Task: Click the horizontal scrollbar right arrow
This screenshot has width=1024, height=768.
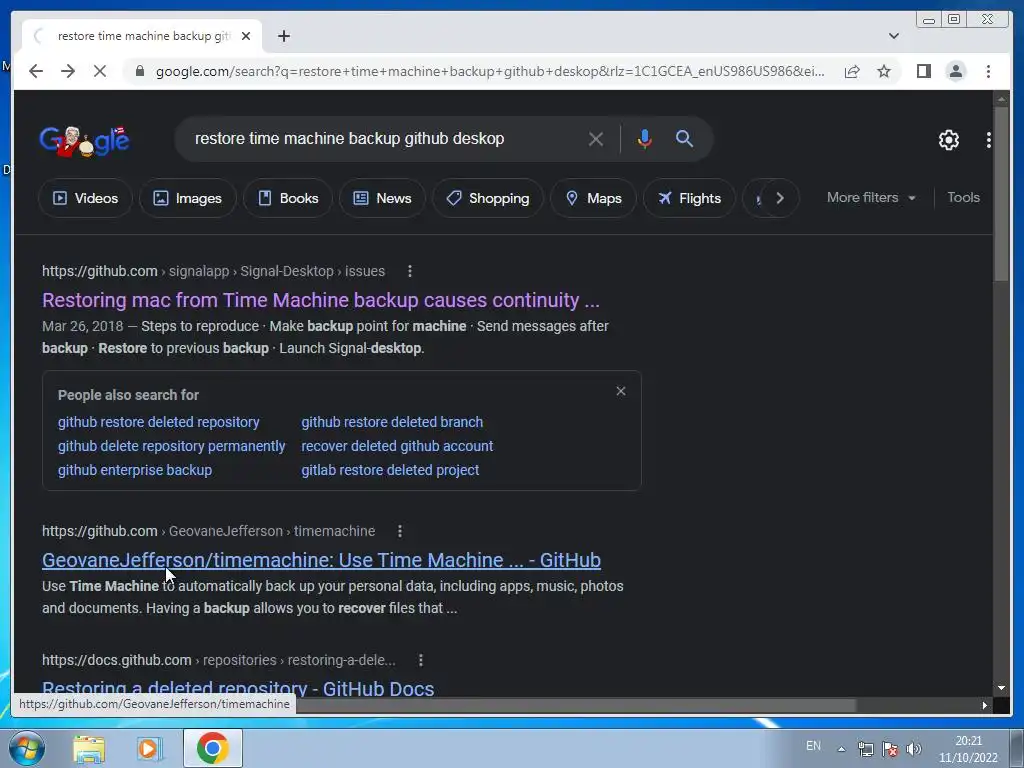Action: point(985,705)
